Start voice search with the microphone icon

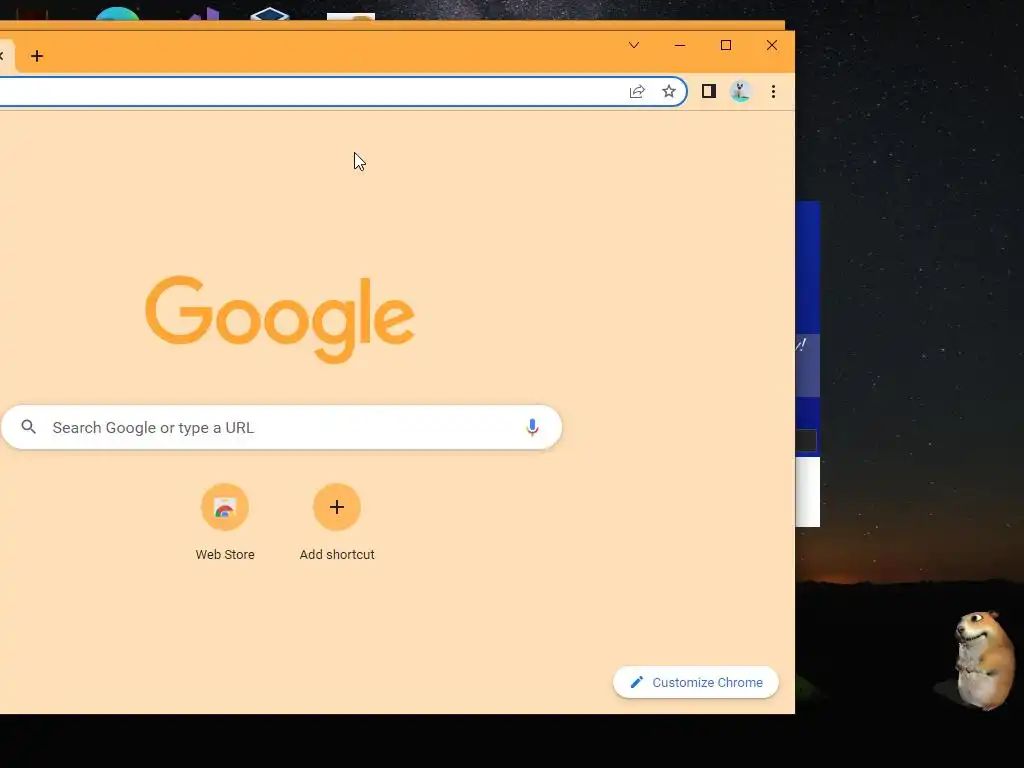click(532, 428)
